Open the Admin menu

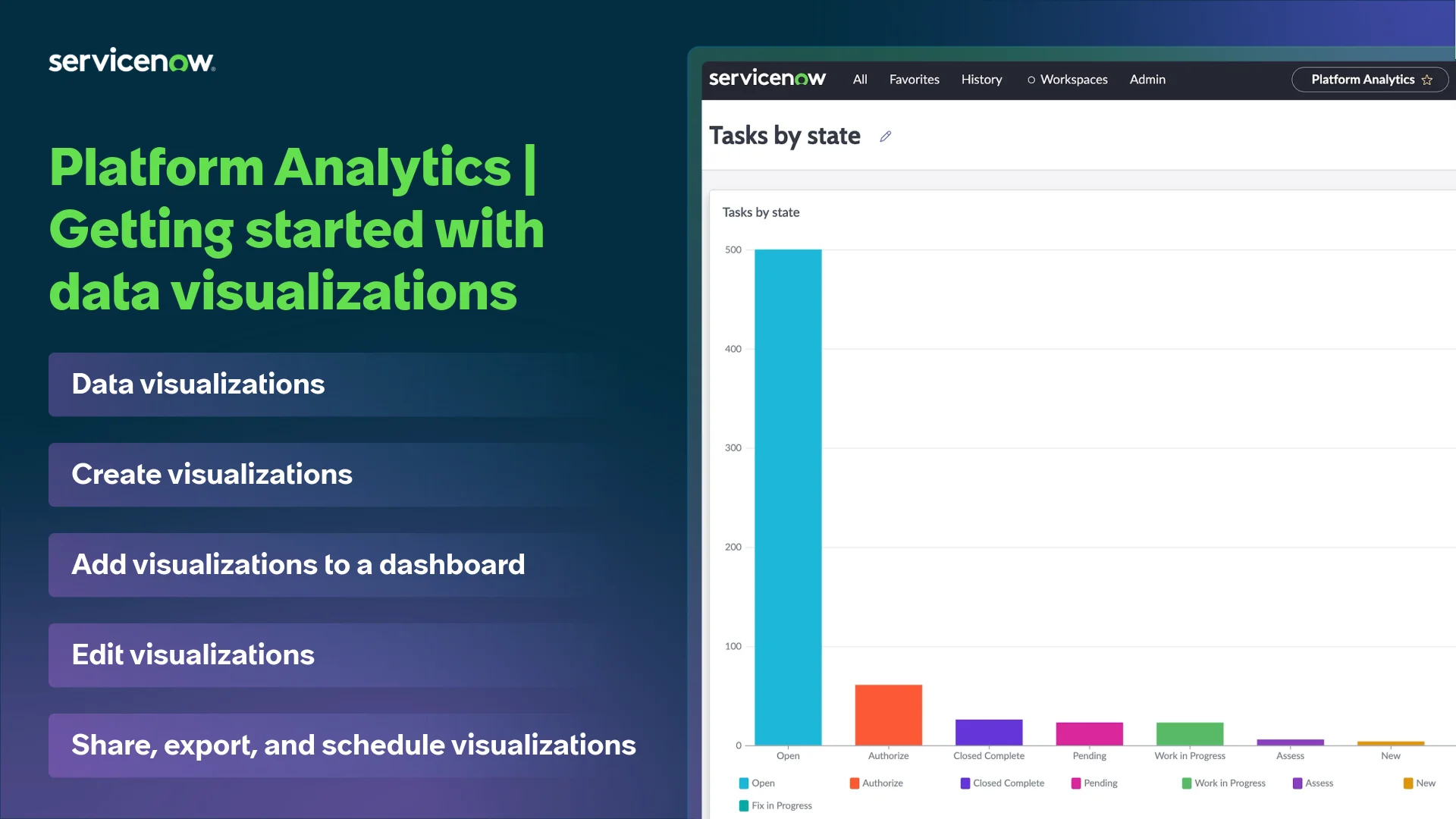point(1147,79)
